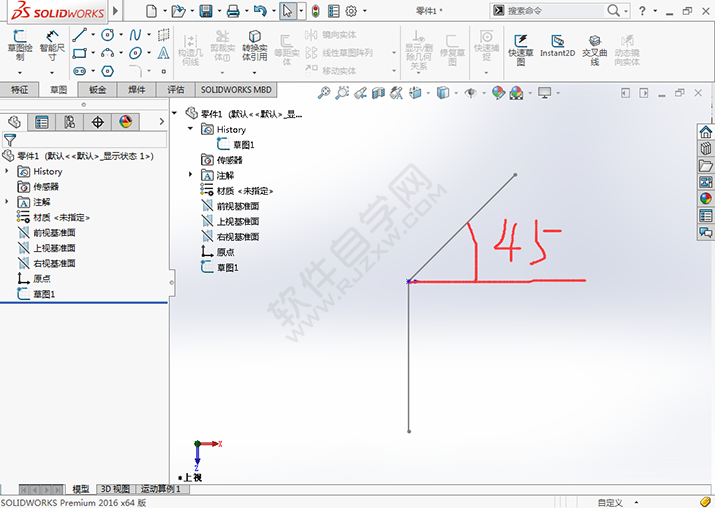Select the Spline sketch tool
The height and width of the screenshot is (508, 715).
coord(135,35)
